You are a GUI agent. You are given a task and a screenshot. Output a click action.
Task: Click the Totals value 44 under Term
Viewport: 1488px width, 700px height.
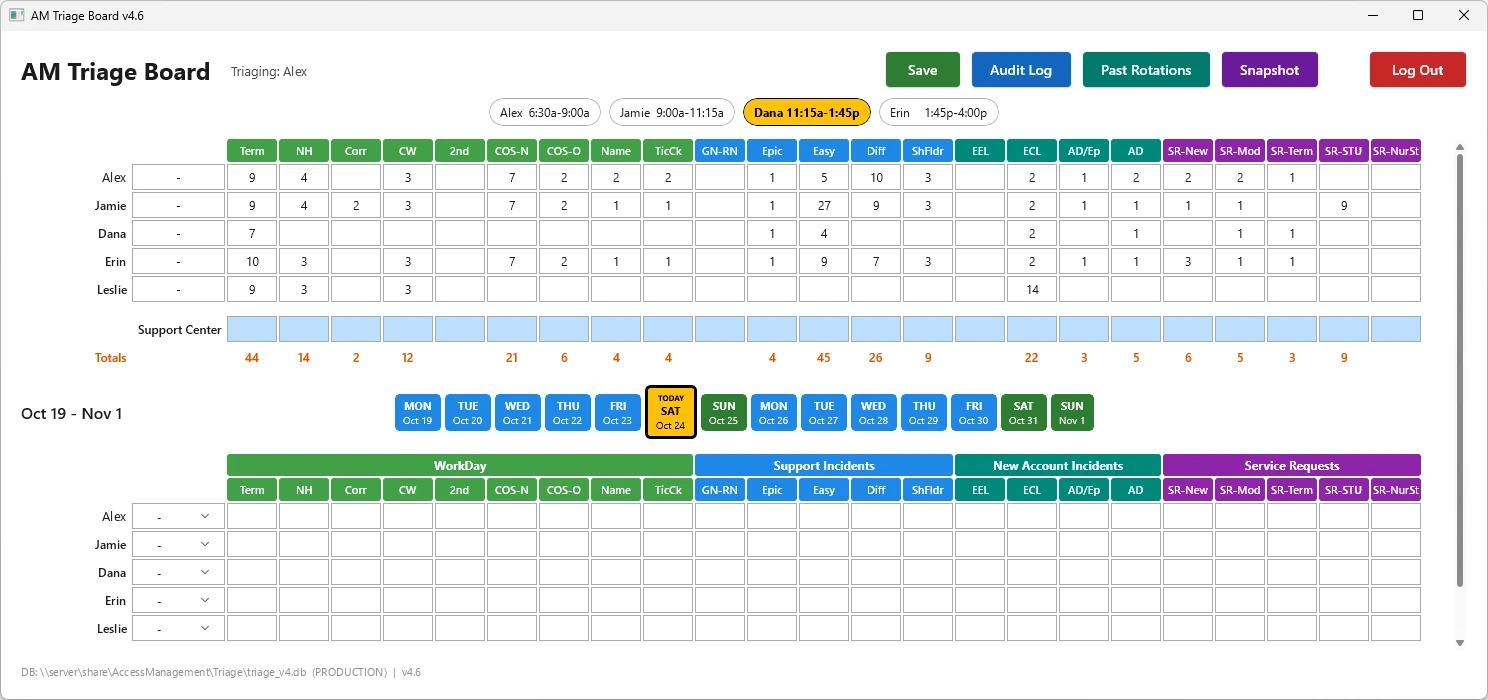[x=252, y=357]
